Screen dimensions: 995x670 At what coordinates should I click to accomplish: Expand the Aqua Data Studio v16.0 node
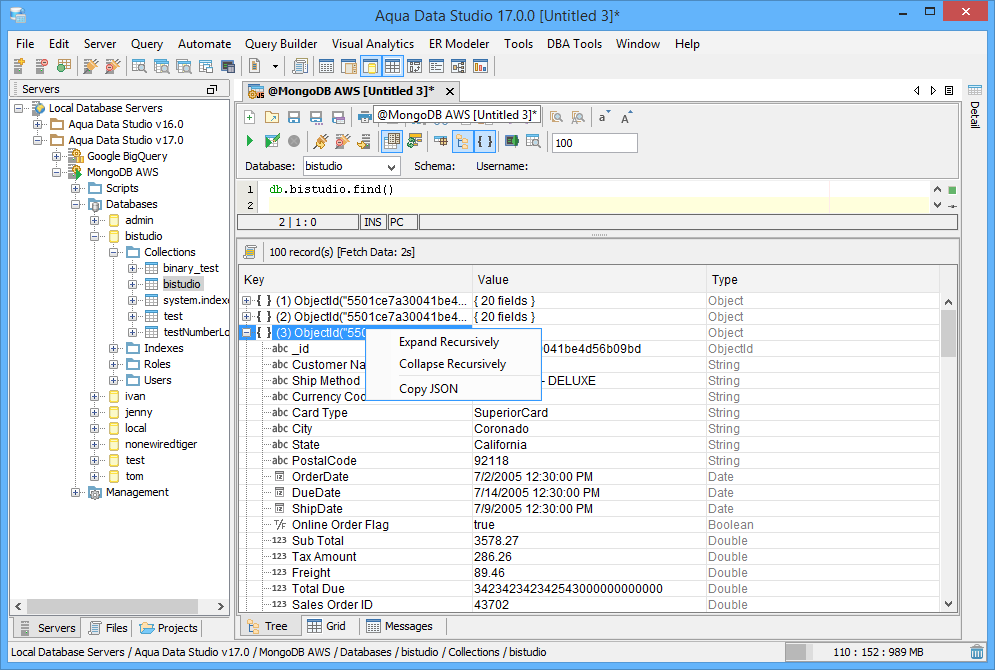coord(38,124)
